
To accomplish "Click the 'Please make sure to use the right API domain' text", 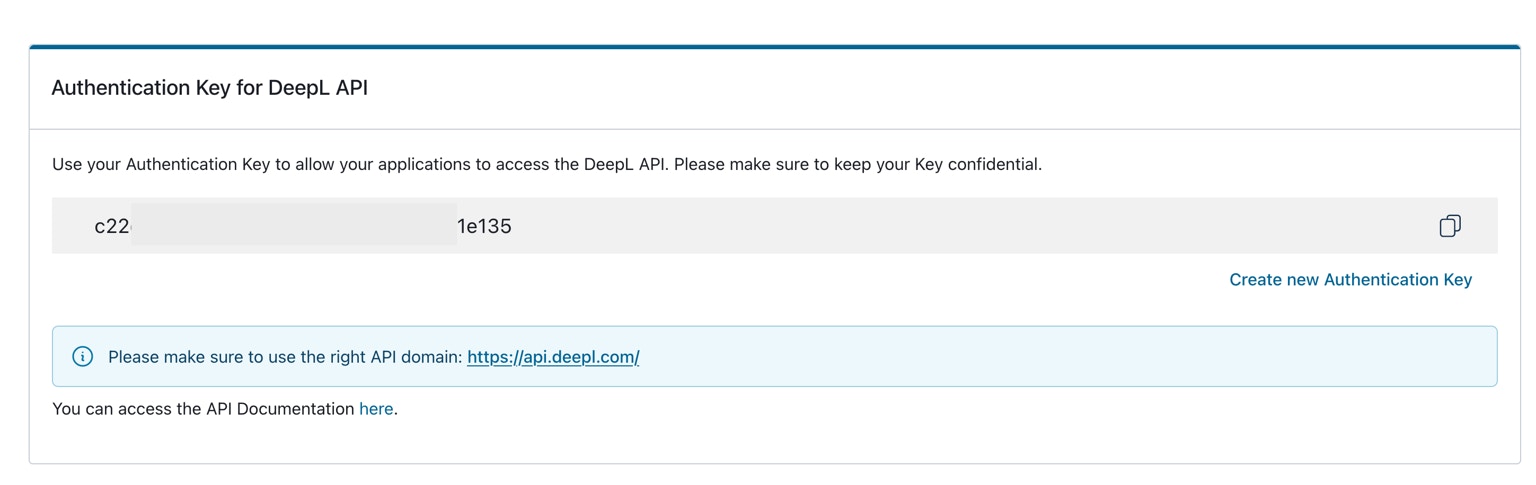I will pos(285,357).
